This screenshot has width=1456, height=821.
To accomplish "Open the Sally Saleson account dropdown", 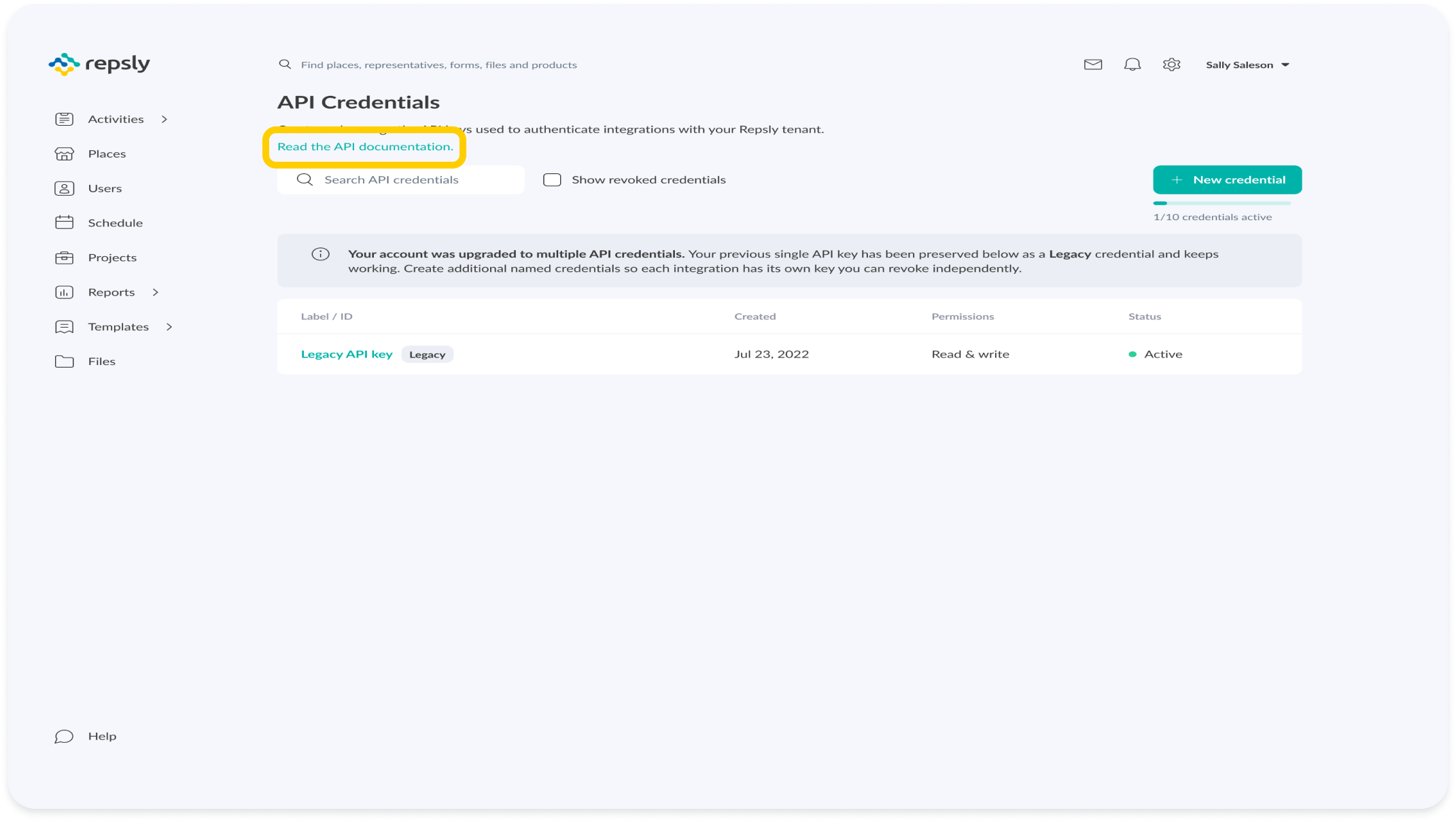I will [1247, 65].
